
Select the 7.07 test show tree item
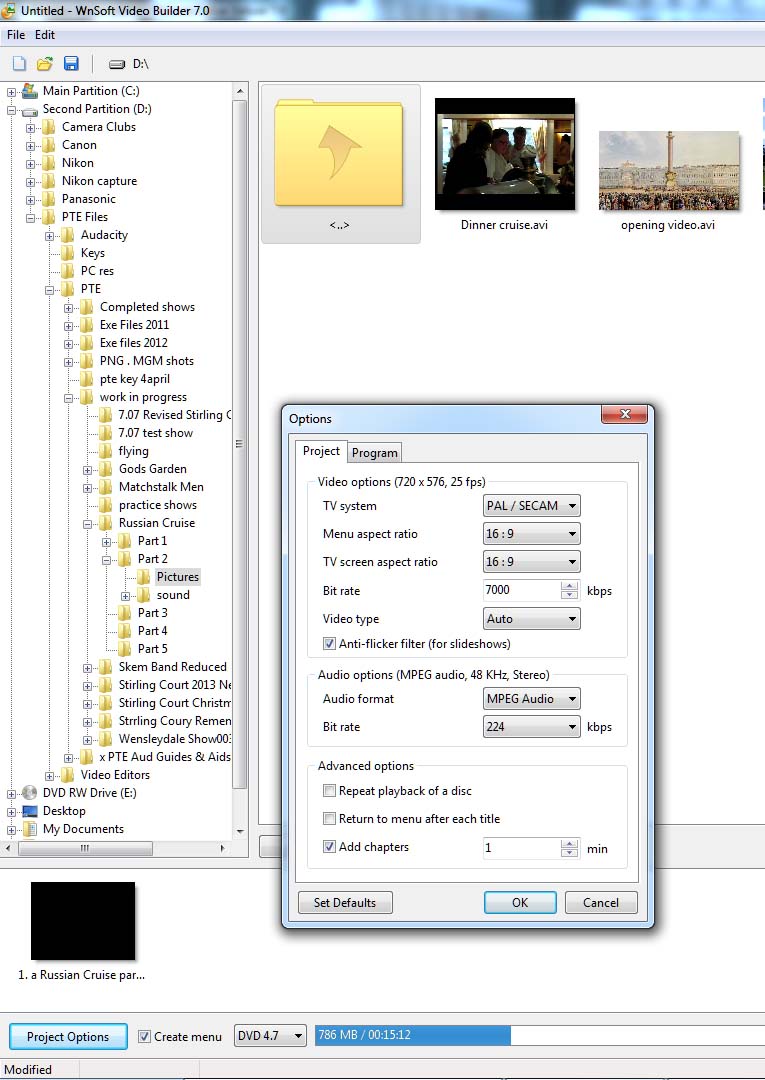(156, 433)
